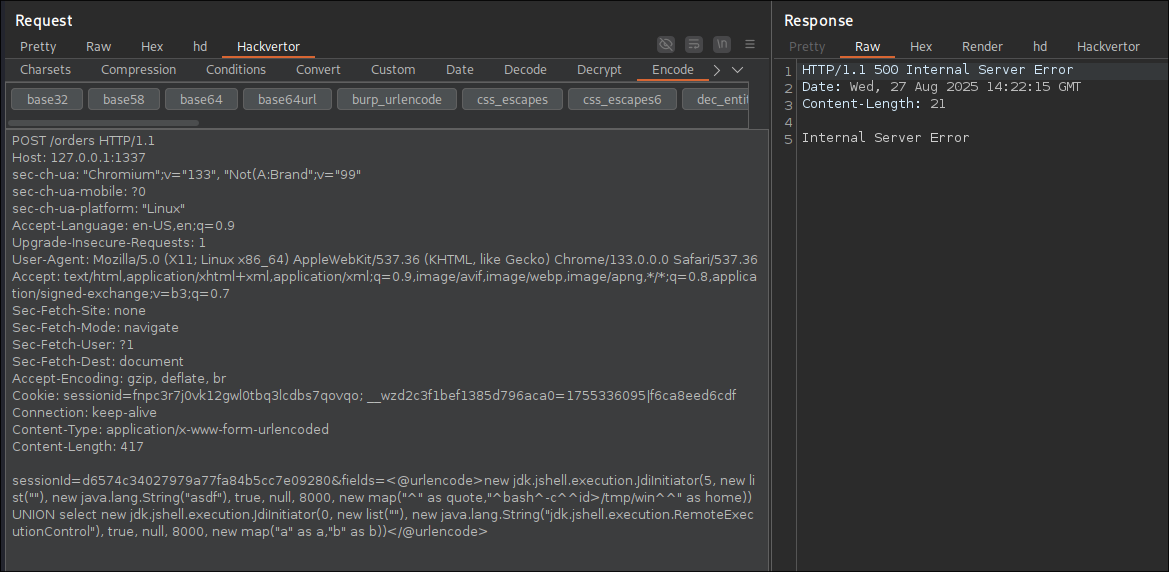Expand Hackvertor category list dropdown chevron
Screen dimensions: 1169x572
pyautogui.click(x=737, y=70)
